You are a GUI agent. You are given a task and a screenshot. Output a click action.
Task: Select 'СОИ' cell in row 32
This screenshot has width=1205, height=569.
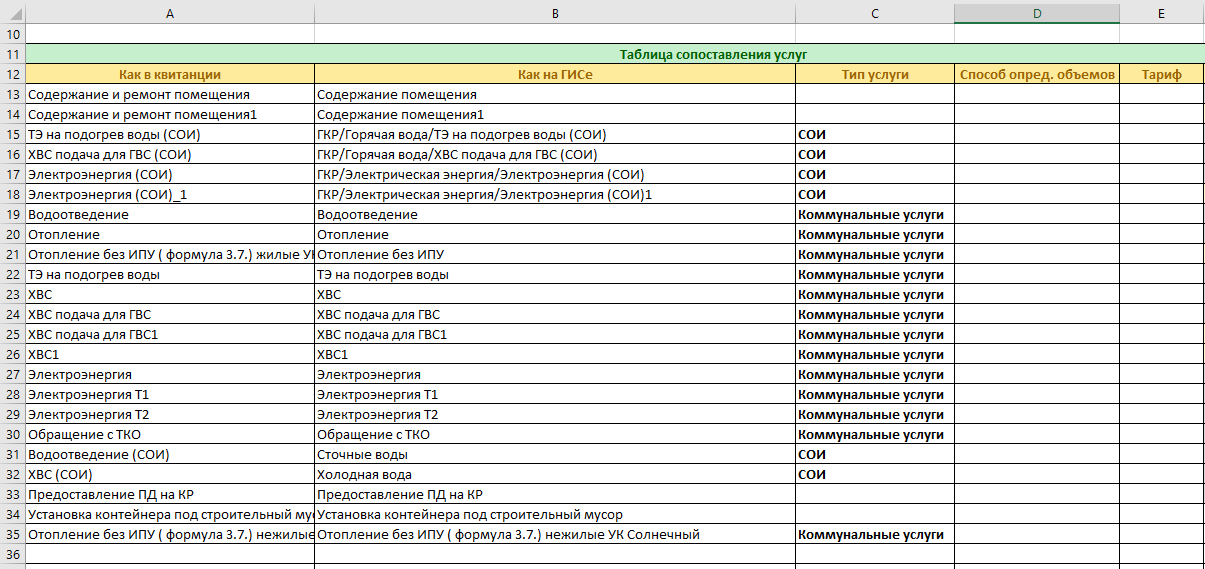click(x=875, y=474)
